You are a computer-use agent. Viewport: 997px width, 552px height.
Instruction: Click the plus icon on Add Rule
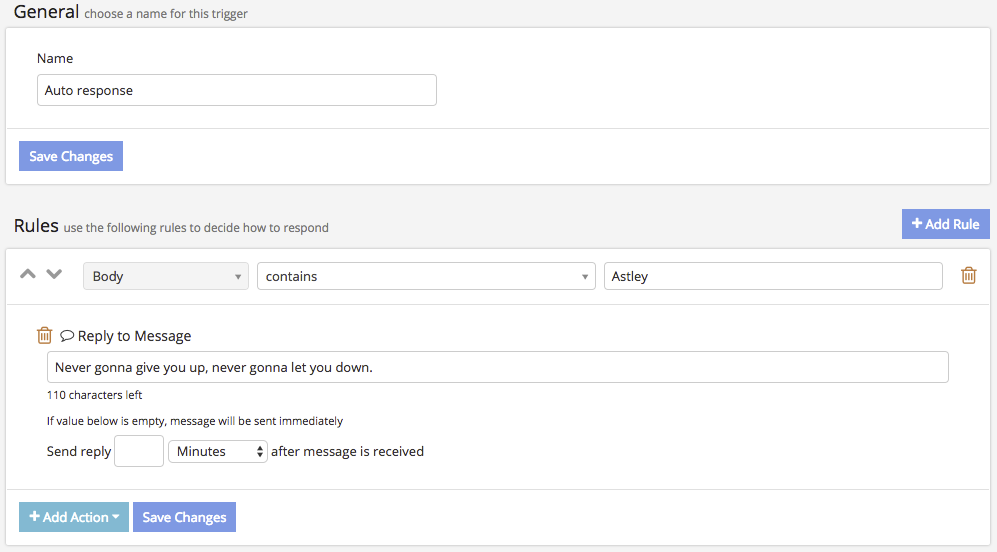click(916, 224)
